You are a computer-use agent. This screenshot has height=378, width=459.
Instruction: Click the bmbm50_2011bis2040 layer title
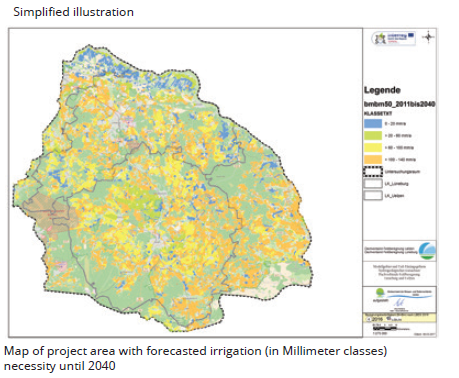pyautogui.click(x=399, y=104)
